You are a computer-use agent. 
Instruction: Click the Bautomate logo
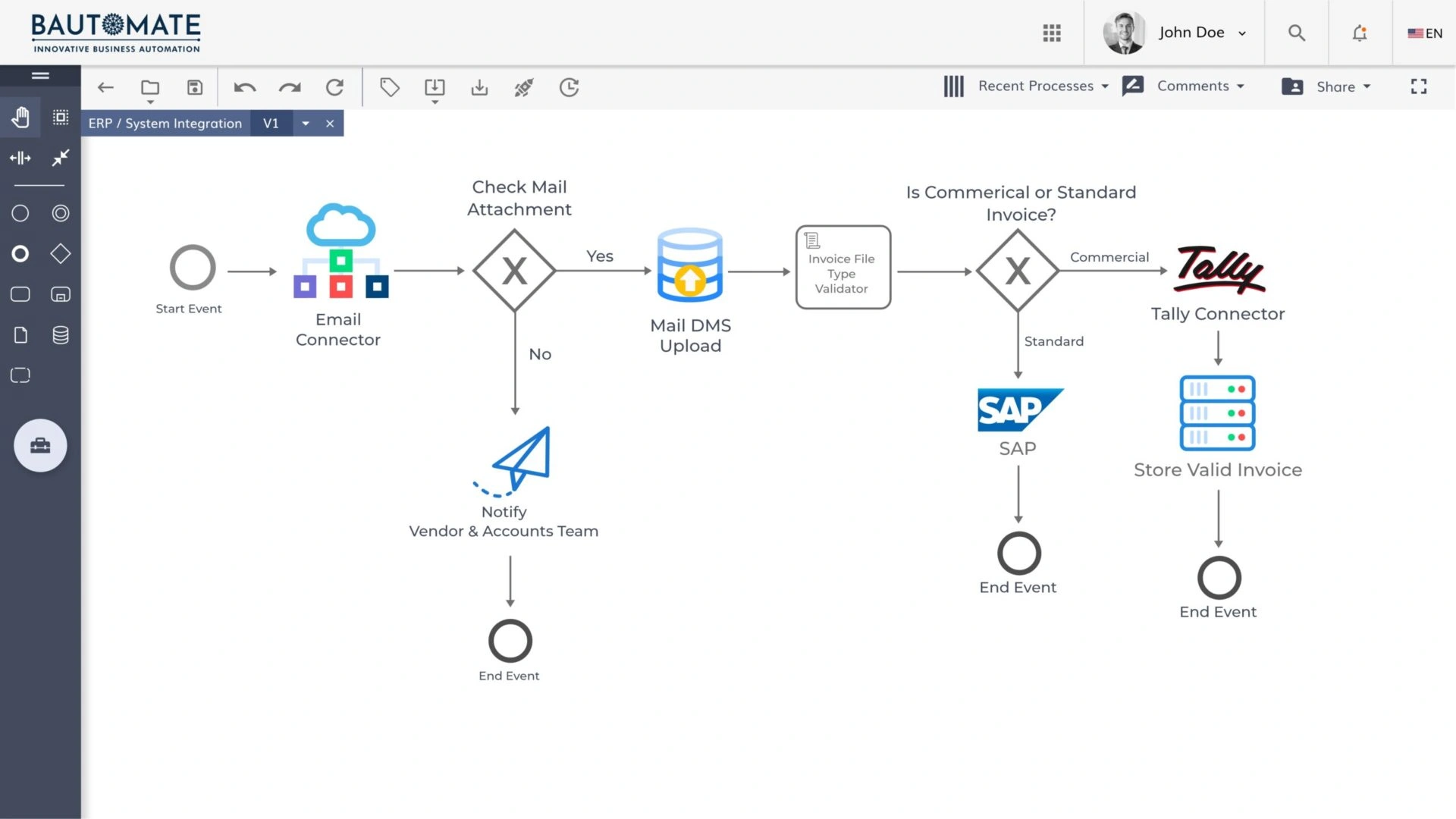116,33
